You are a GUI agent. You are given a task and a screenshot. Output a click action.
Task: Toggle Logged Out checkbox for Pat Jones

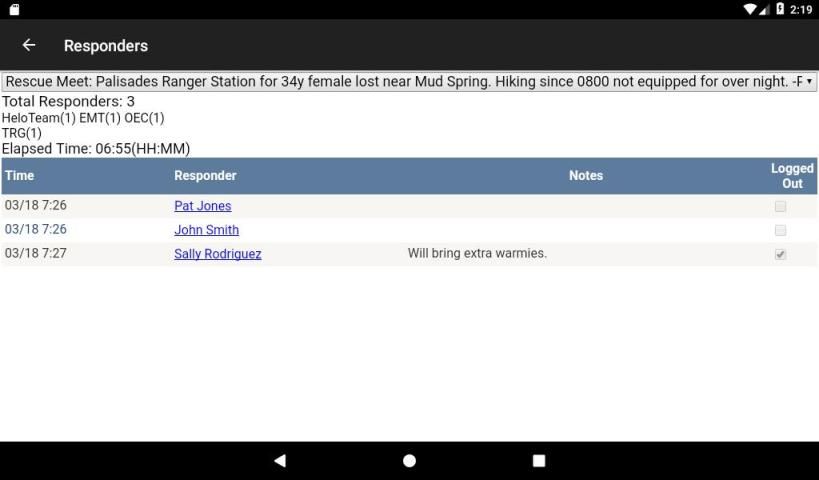pos(780,206)
